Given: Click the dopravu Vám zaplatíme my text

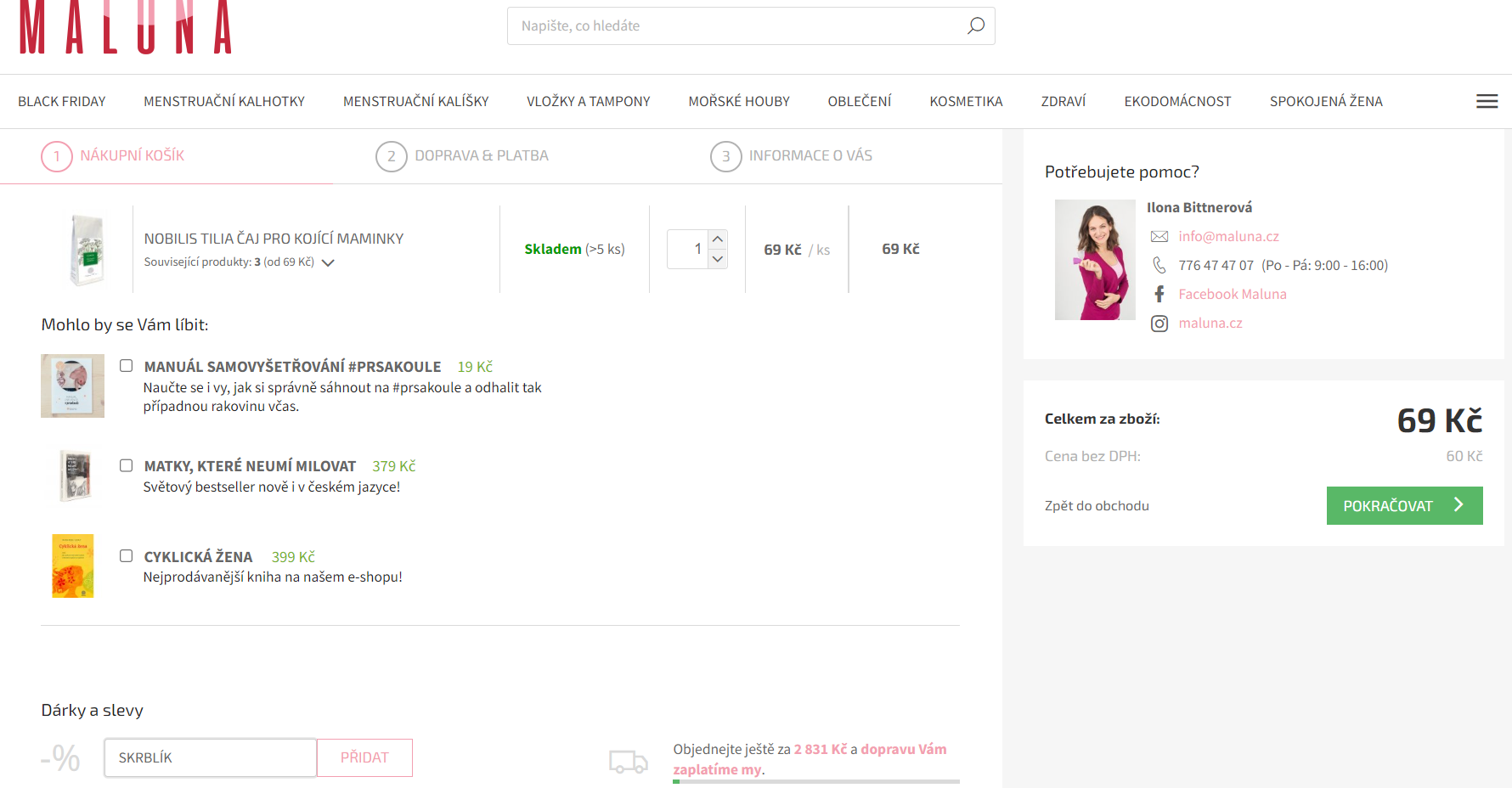Looking at the screenshot, I should coord(810,759).
